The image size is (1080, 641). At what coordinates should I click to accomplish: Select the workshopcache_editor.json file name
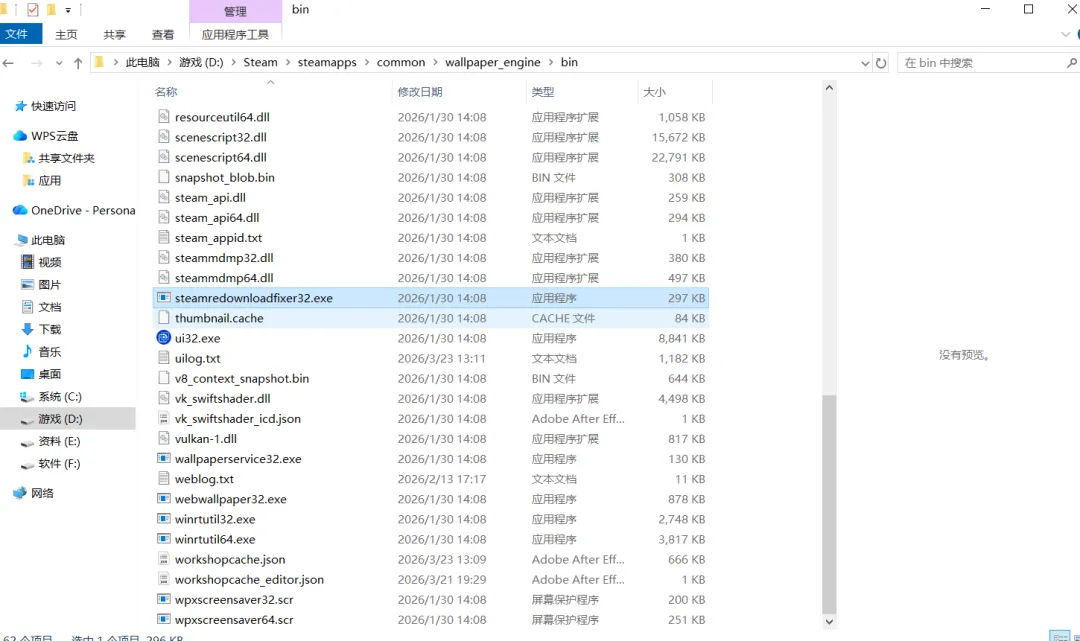point(249,580)
